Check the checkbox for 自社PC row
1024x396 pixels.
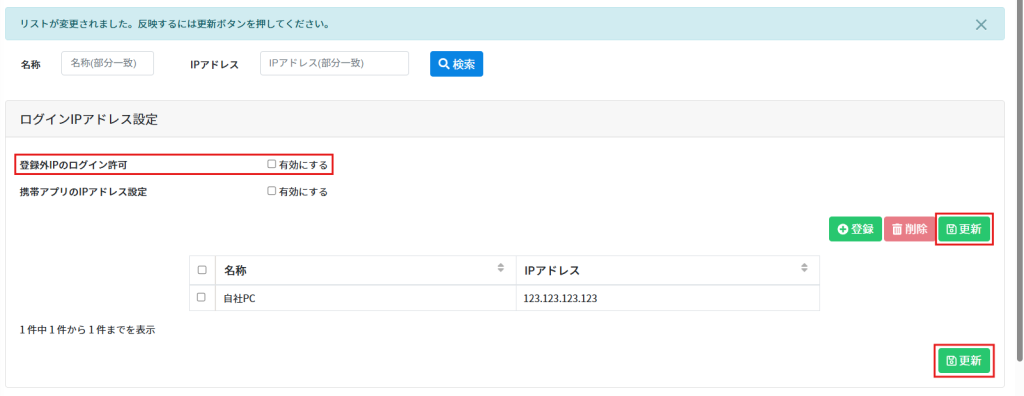click(202, 297)
